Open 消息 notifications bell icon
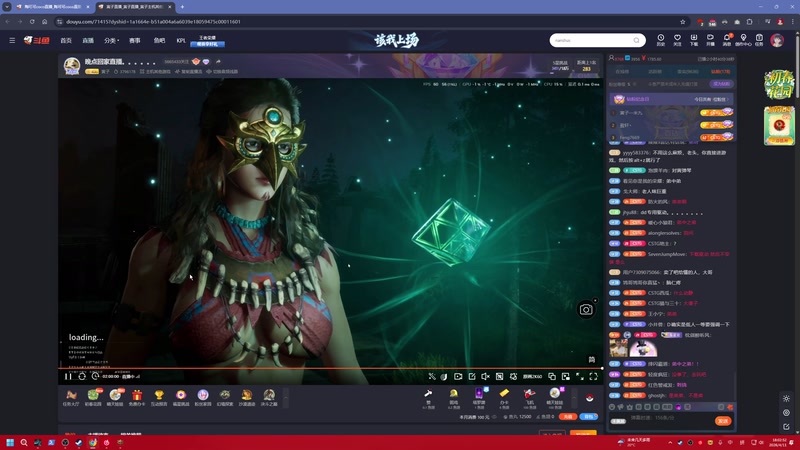The height and width of the screenshot is (450, 800). pos(727,40)
